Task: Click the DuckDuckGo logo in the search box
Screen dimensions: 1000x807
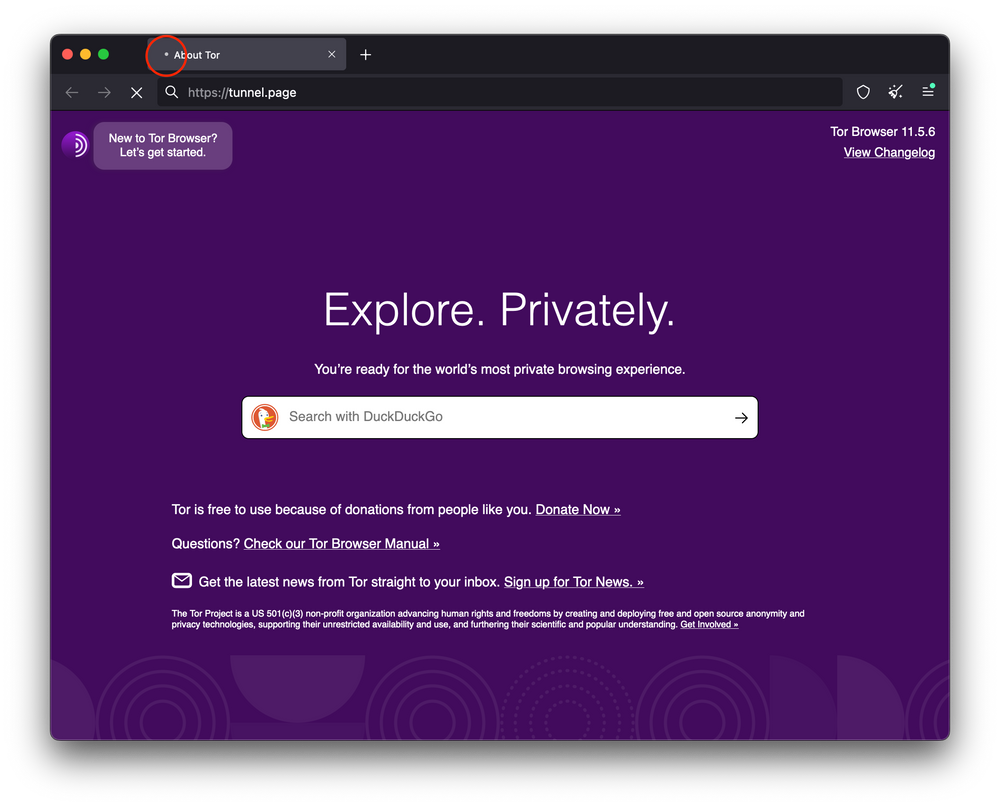Action: 265,417
